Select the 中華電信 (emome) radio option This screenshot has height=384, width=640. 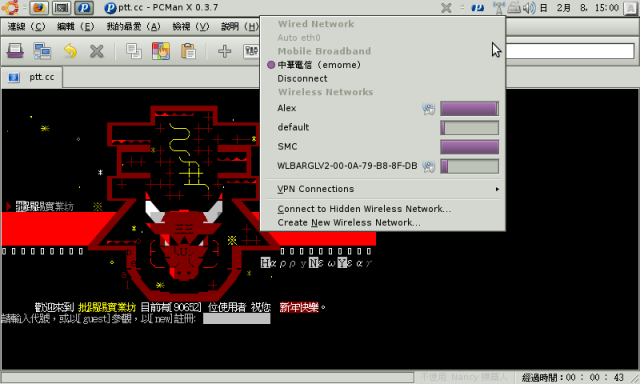pos(271,65)
